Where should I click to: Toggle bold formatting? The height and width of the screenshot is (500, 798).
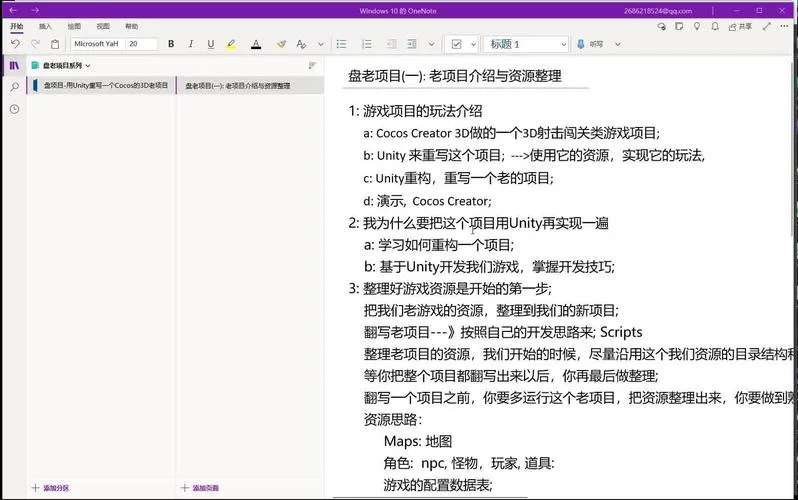[x=171, y=44]
